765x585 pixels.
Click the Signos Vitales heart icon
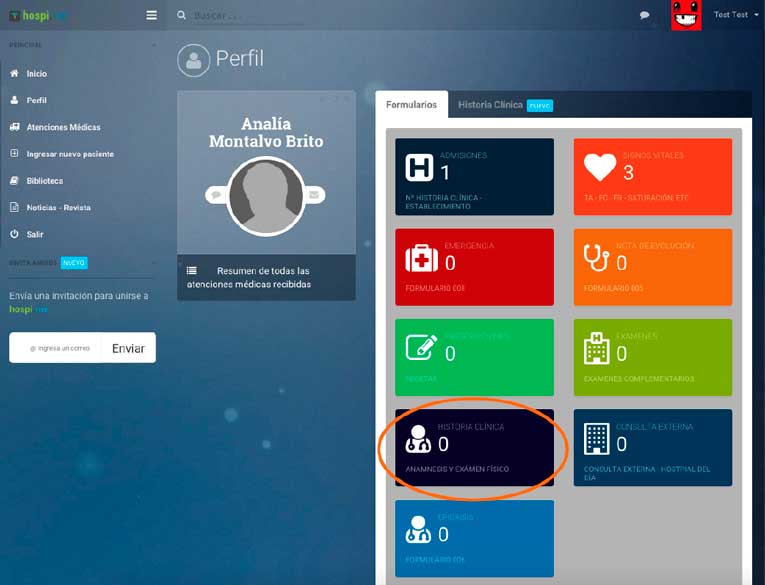[599, 168]
